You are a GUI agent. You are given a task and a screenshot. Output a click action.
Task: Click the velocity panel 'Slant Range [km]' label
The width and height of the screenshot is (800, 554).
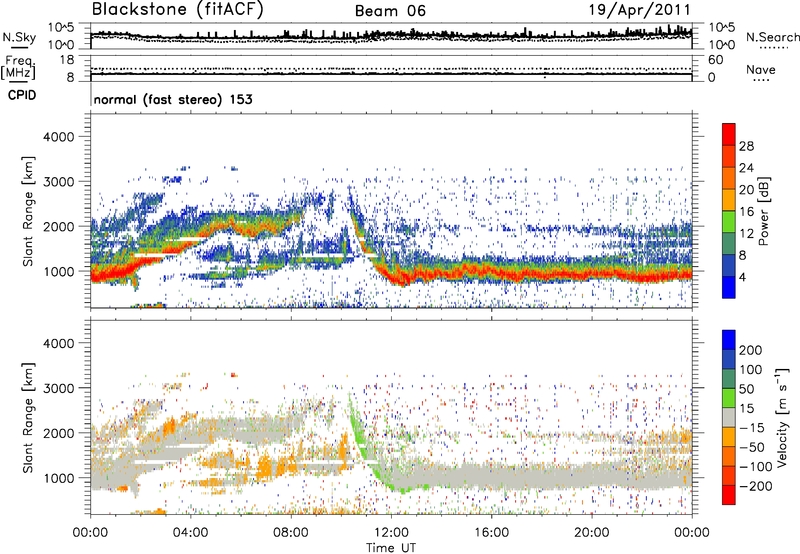28,417
